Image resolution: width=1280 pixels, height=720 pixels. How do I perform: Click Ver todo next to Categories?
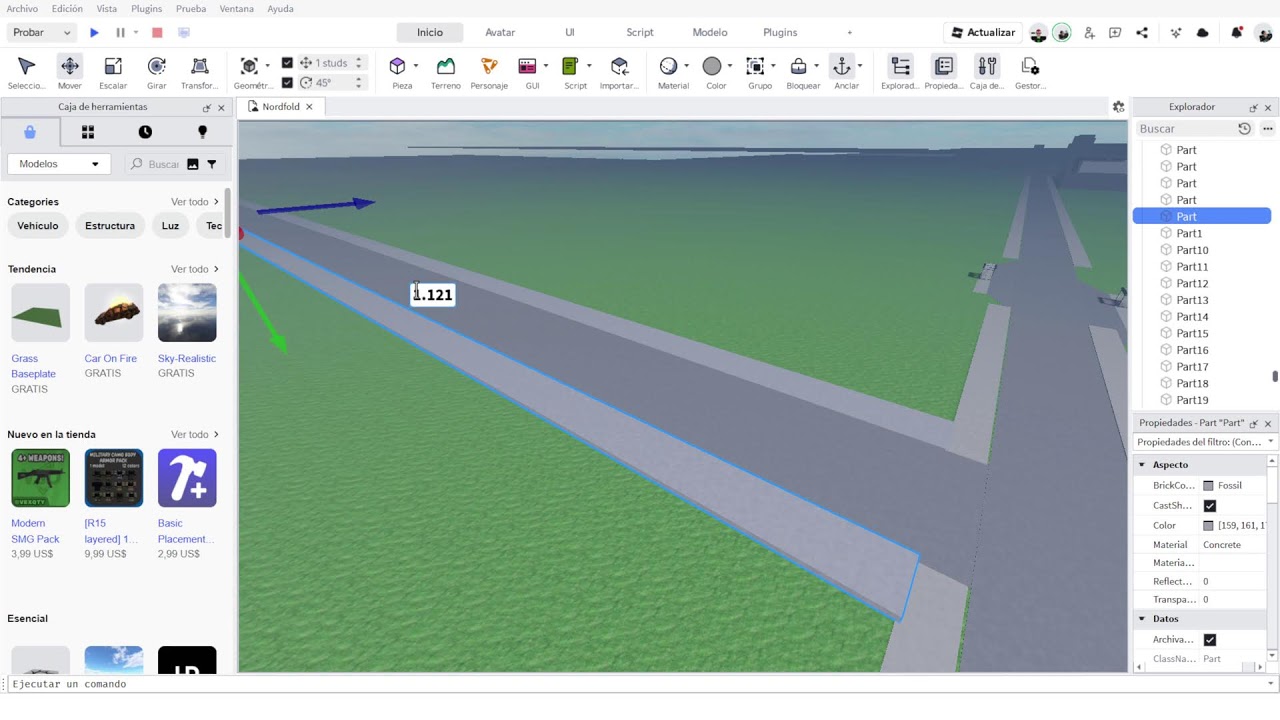click(x=195, y=202)
